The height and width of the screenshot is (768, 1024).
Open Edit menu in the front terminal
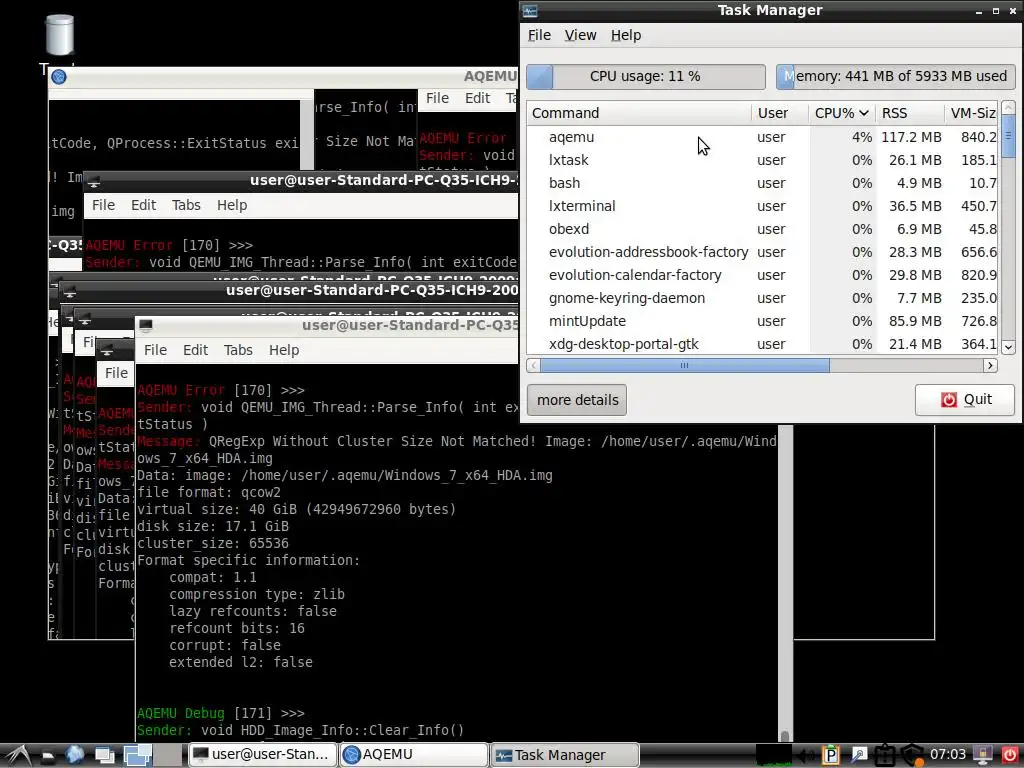click(x=195, y=350)
